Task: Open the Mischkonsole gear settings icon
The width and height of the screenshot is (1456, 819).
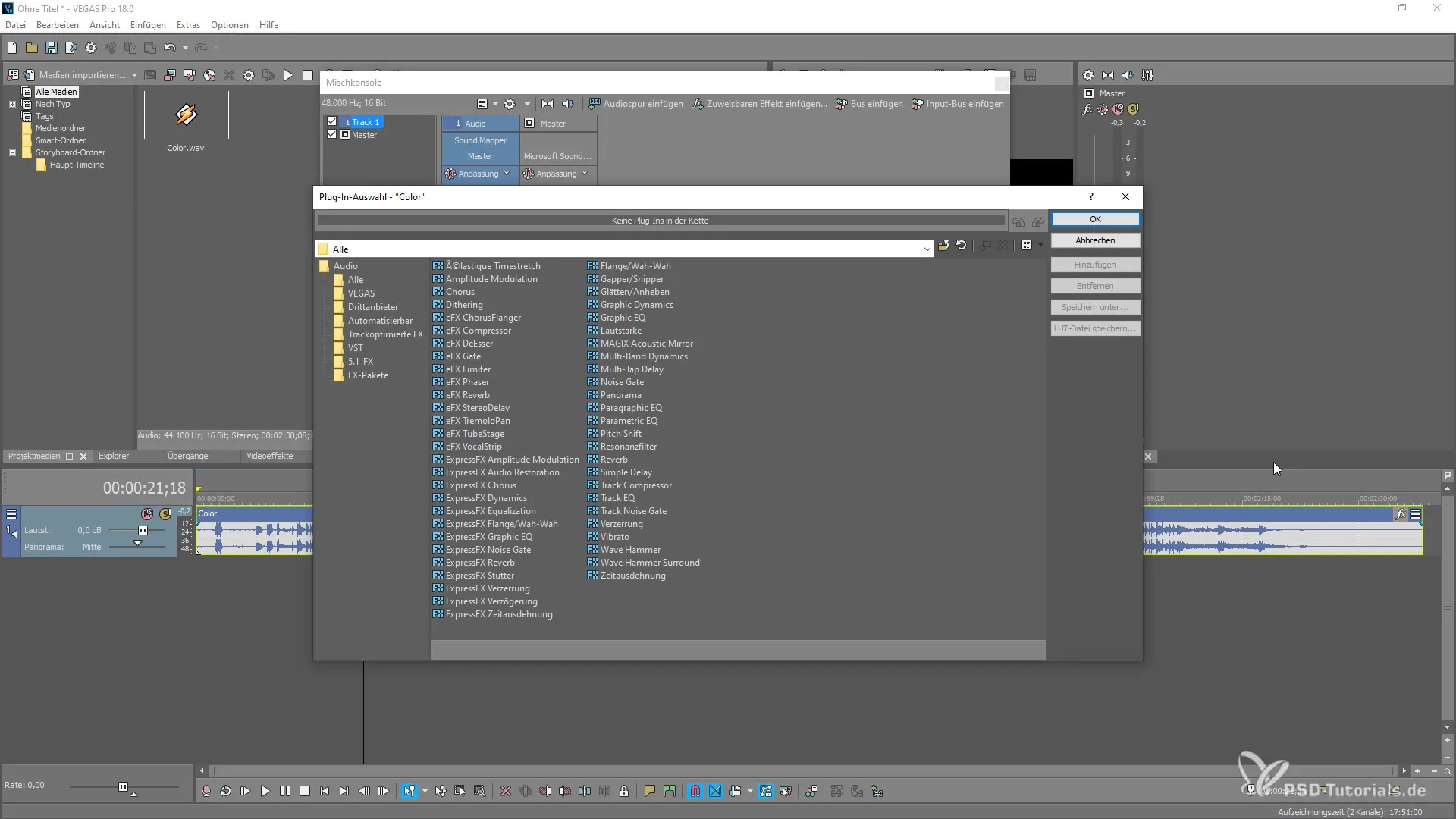Action: tap(510, 104)
